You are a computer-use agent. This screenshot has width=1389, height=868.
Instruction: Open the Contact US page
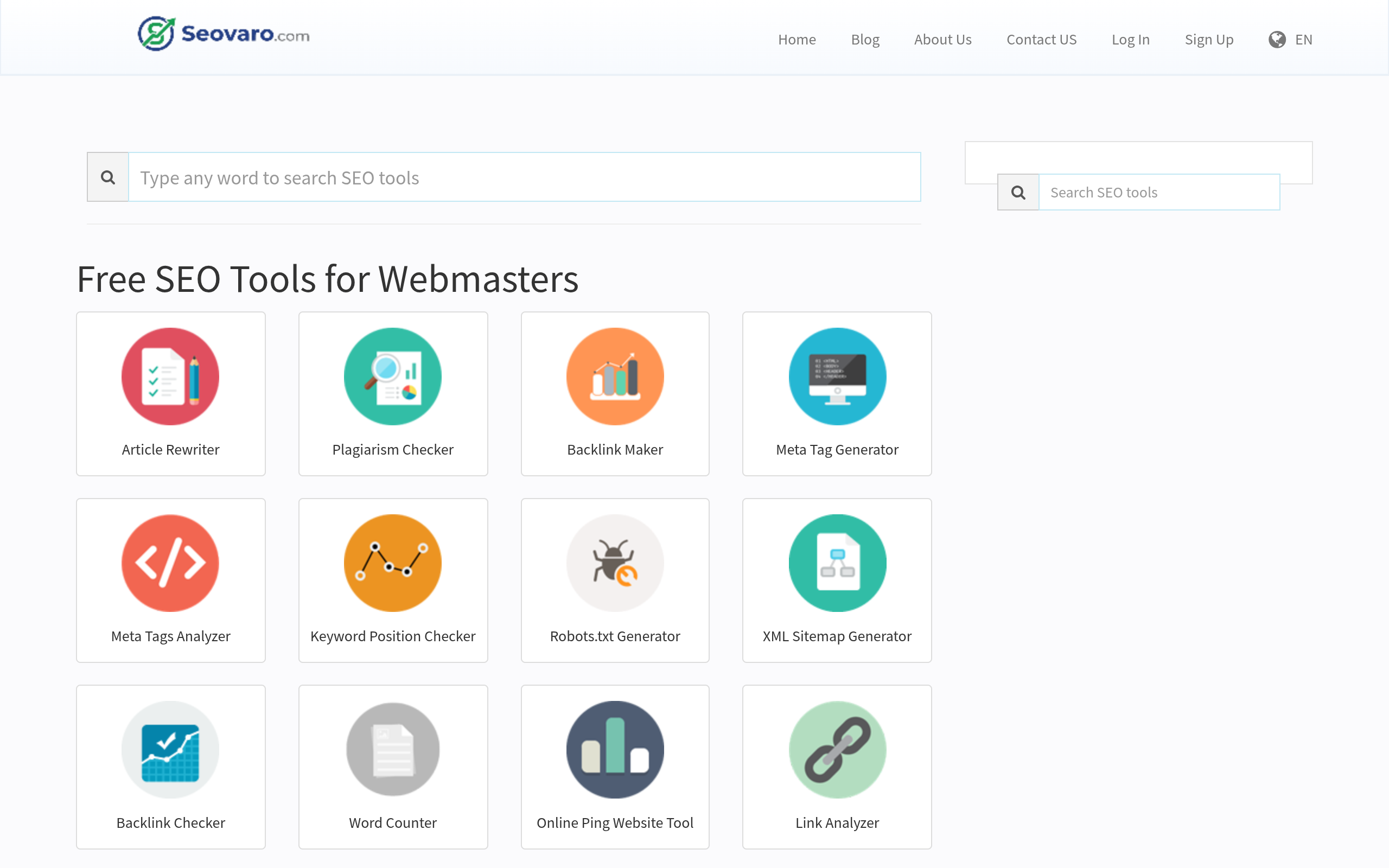[x=1041, y=40]
